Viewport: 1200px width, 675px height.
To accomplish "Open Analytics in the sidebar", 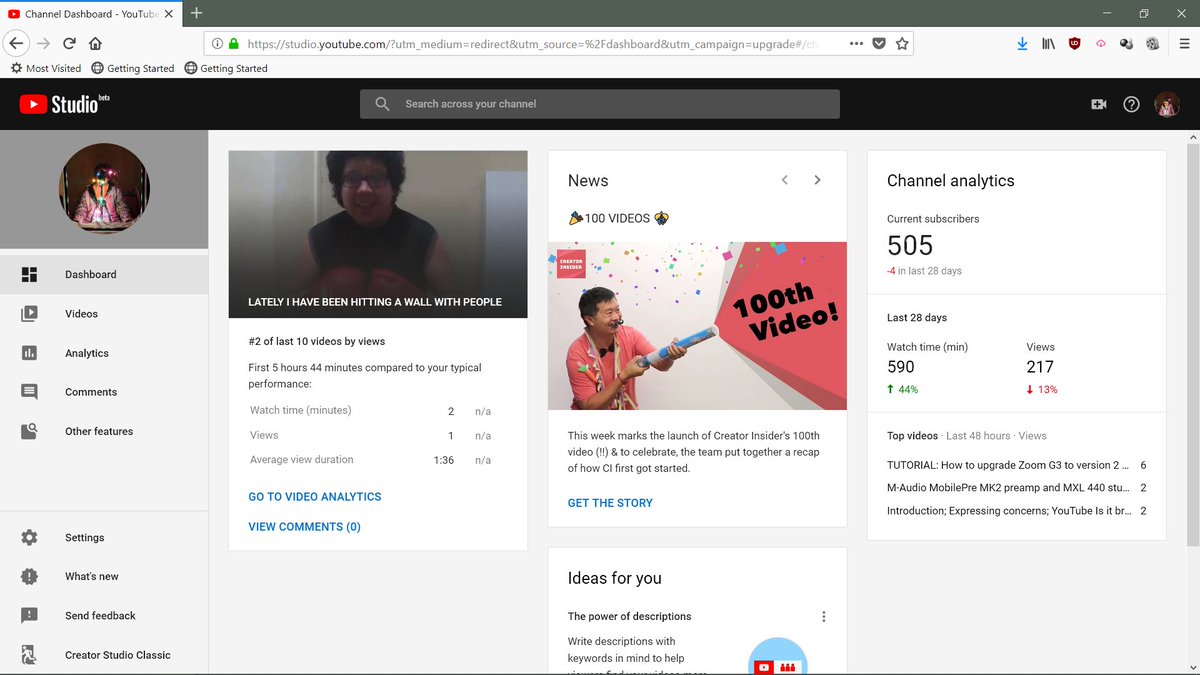I will tap(104, 353).
